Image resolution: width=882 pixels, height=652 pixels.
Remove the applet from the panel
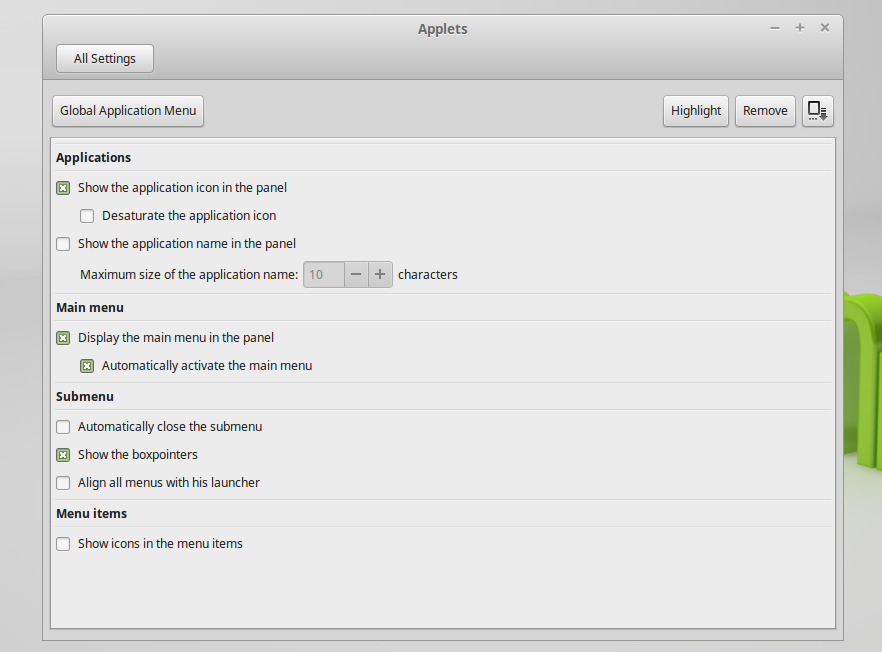coord(765,110)
